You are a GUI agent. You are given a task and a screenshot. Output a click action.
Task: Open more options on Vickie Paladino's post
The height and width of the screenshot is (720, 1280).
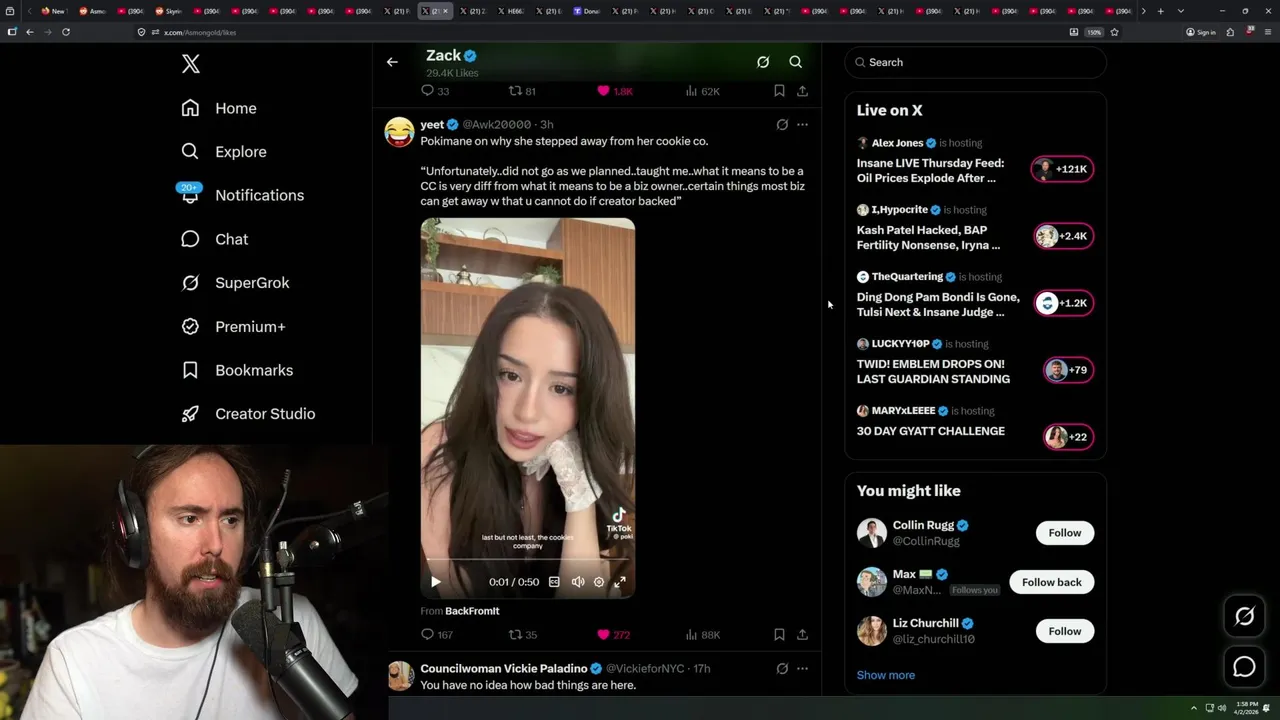pos(802,668)
